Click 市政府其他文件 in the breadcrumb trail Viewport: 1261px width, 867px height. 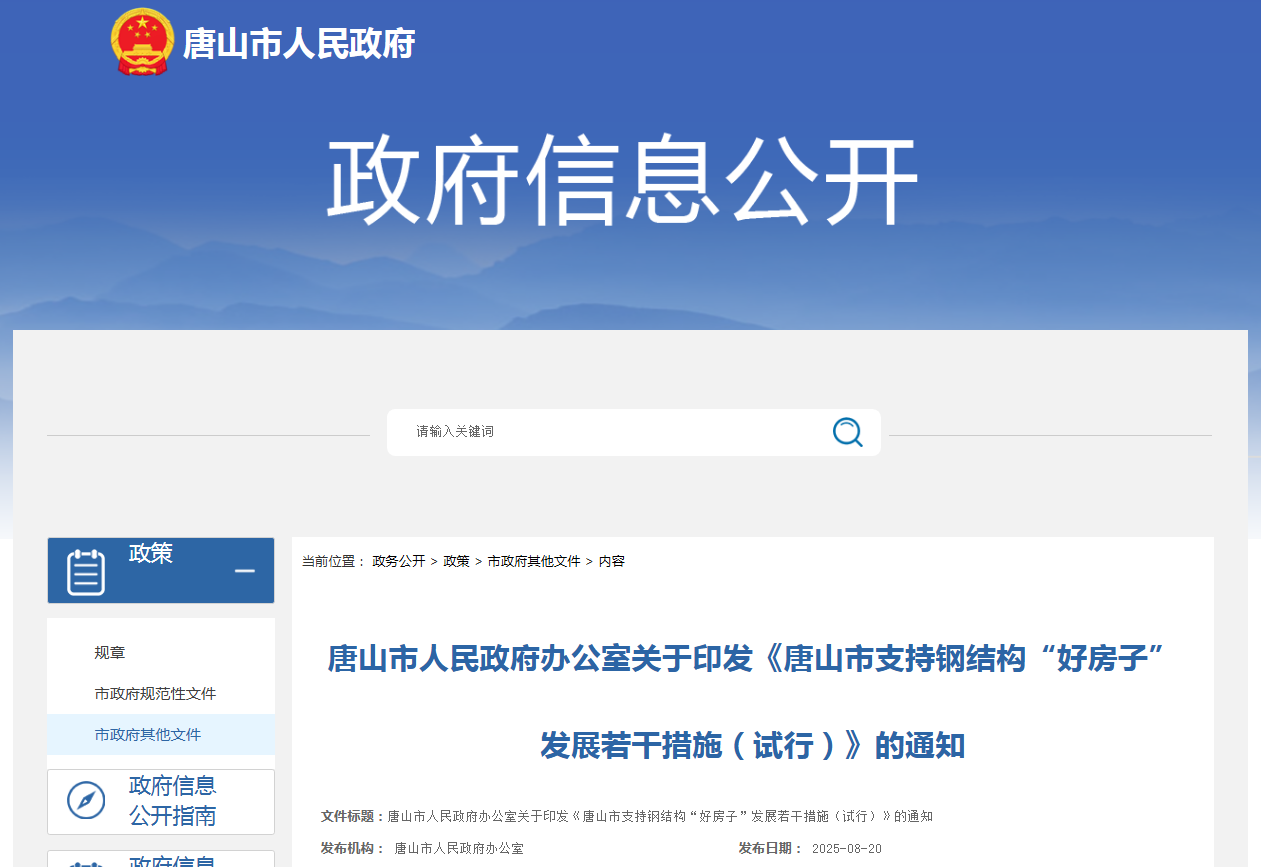536,561
